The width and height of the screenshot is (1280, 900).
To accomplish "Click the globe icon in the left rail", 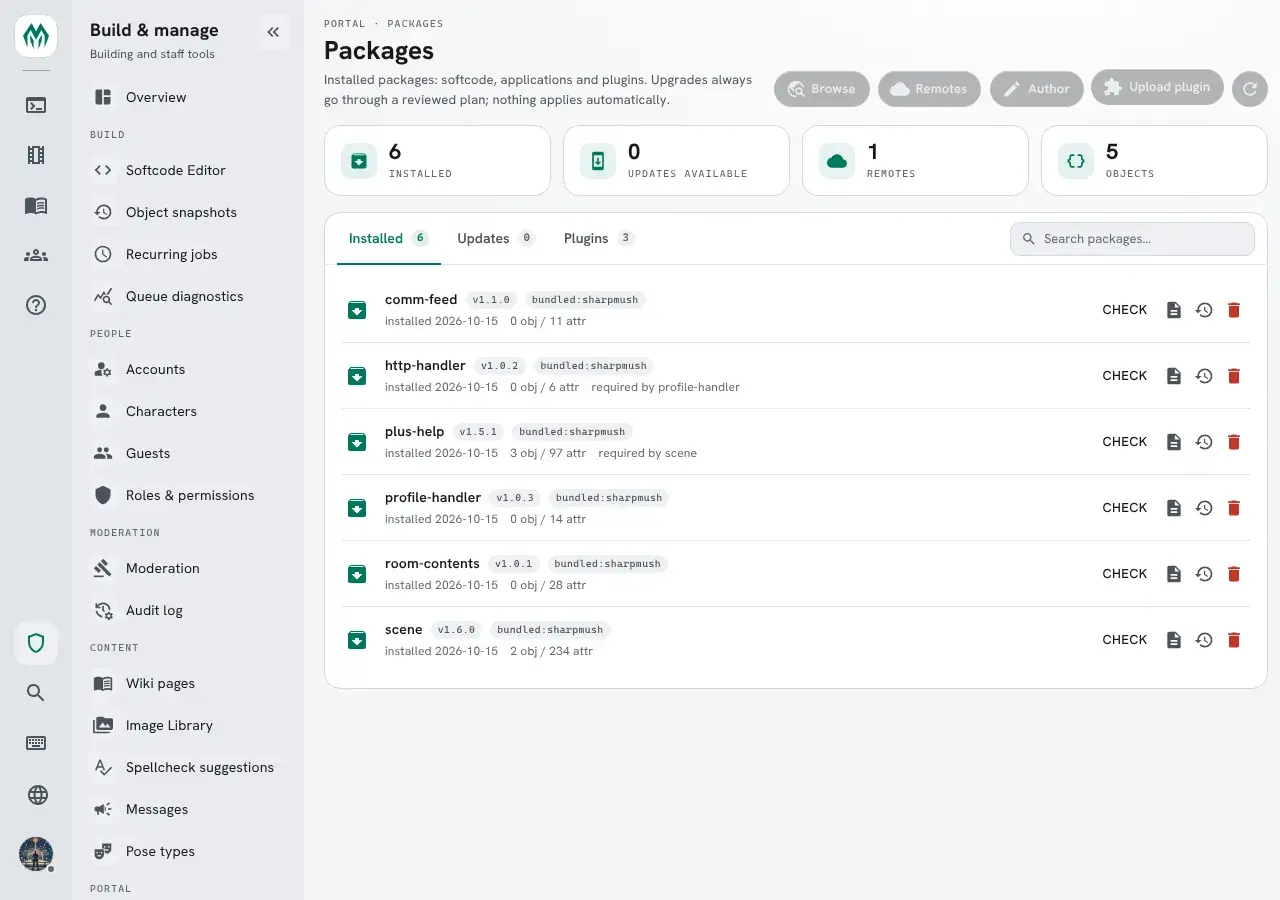I will pos(37,795).
